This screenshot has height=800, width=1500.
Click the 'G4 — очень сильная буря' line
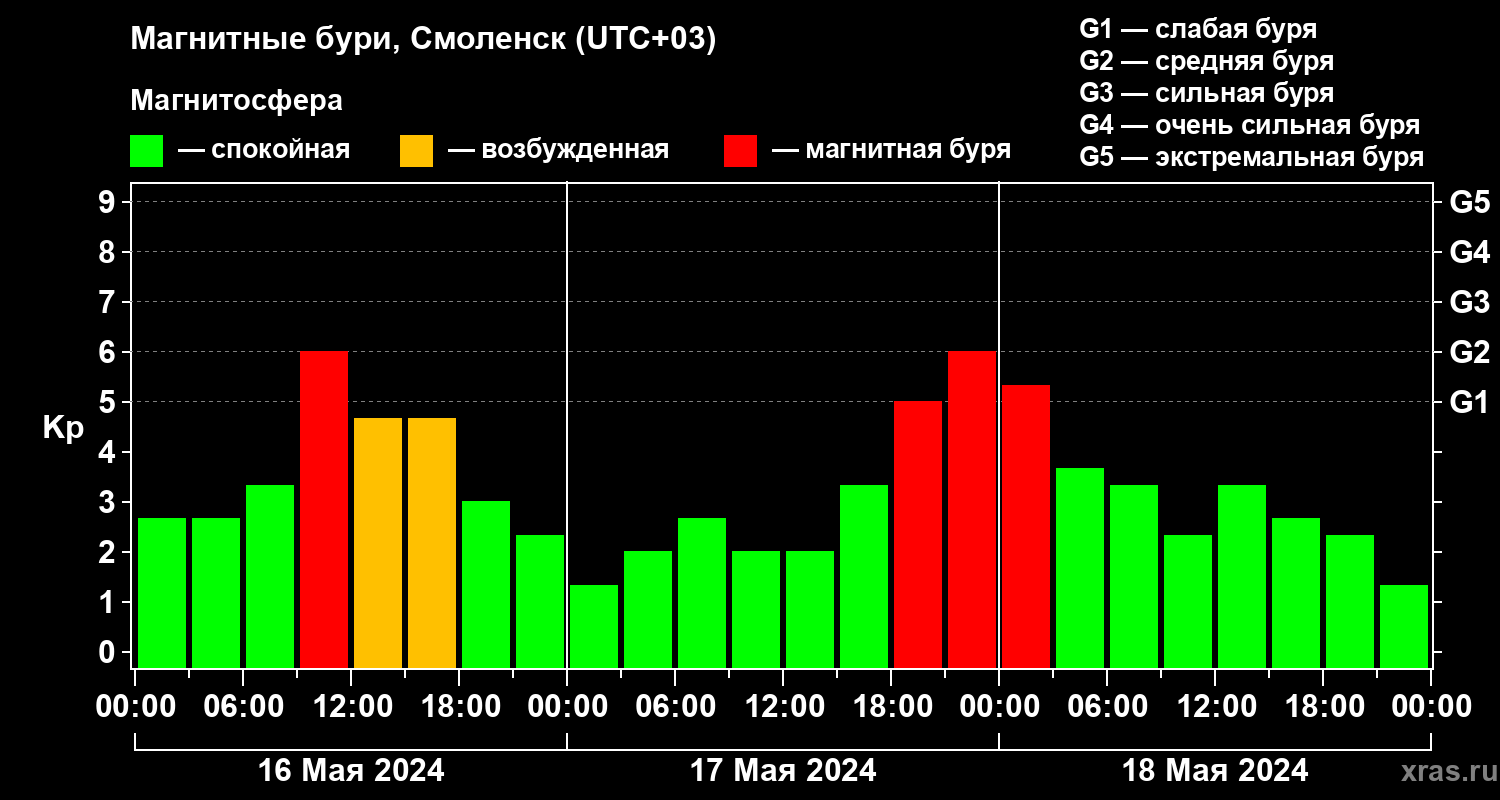coord(1249,125)
